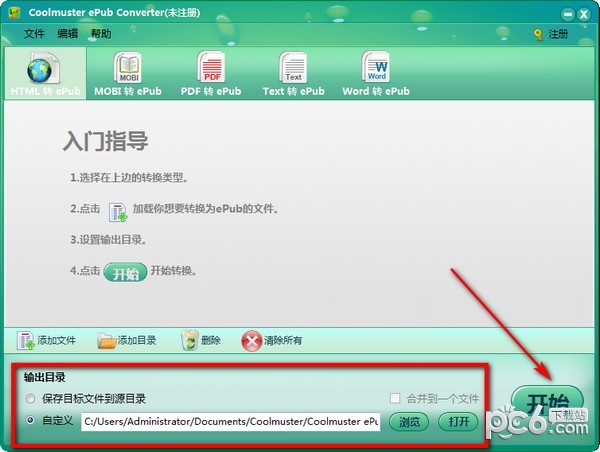Viewport: 600px width, 452px height.
Task: Click the 打开 open folder button
Action: tap(458, 422)
